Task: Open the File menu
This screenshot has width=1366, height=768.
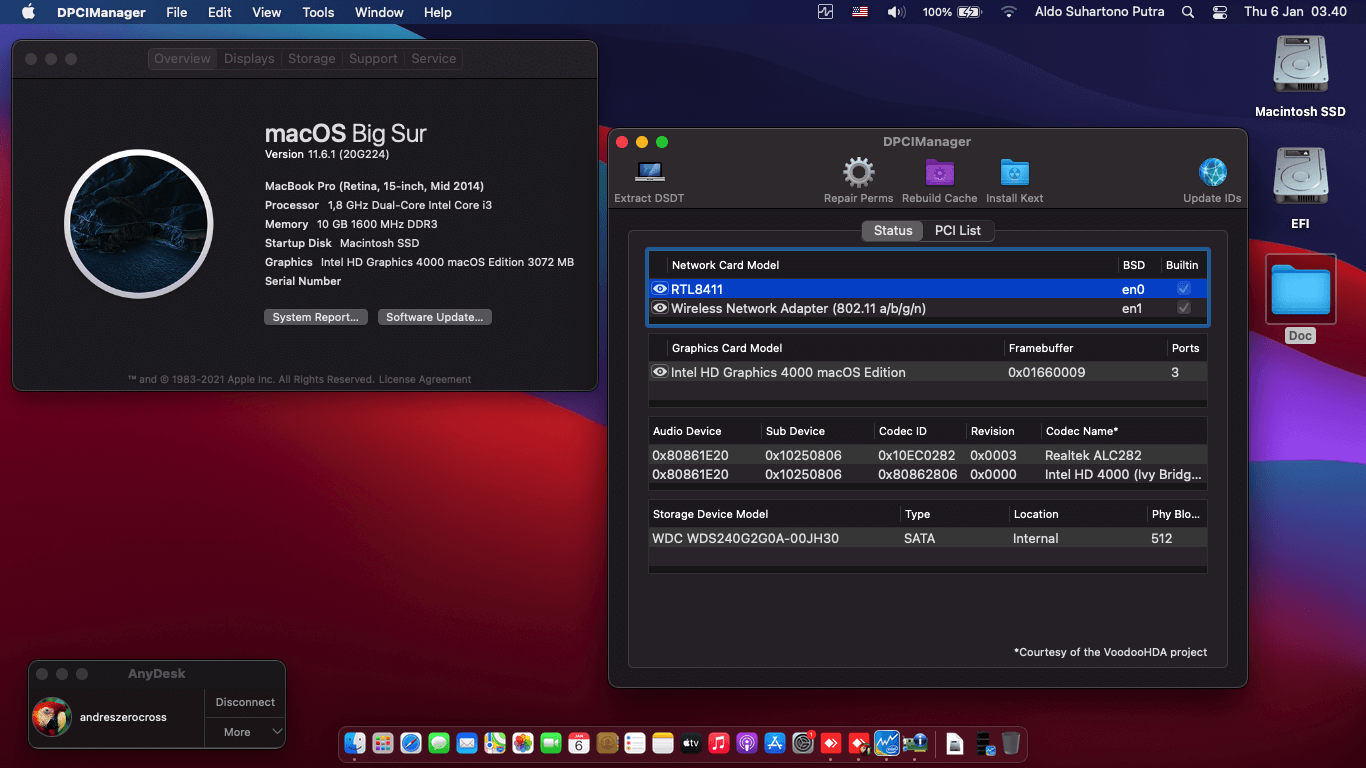Action: click(177, 12)
